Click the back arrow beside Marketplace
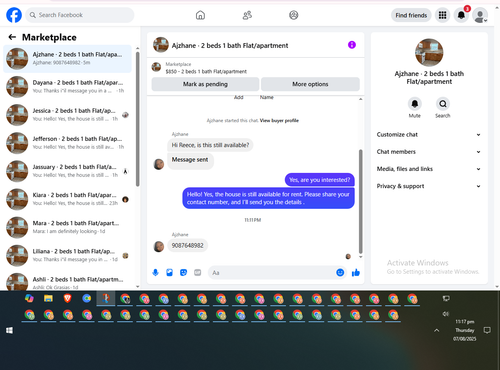Viewport: 500px width, 370px height. coord(12,37)
